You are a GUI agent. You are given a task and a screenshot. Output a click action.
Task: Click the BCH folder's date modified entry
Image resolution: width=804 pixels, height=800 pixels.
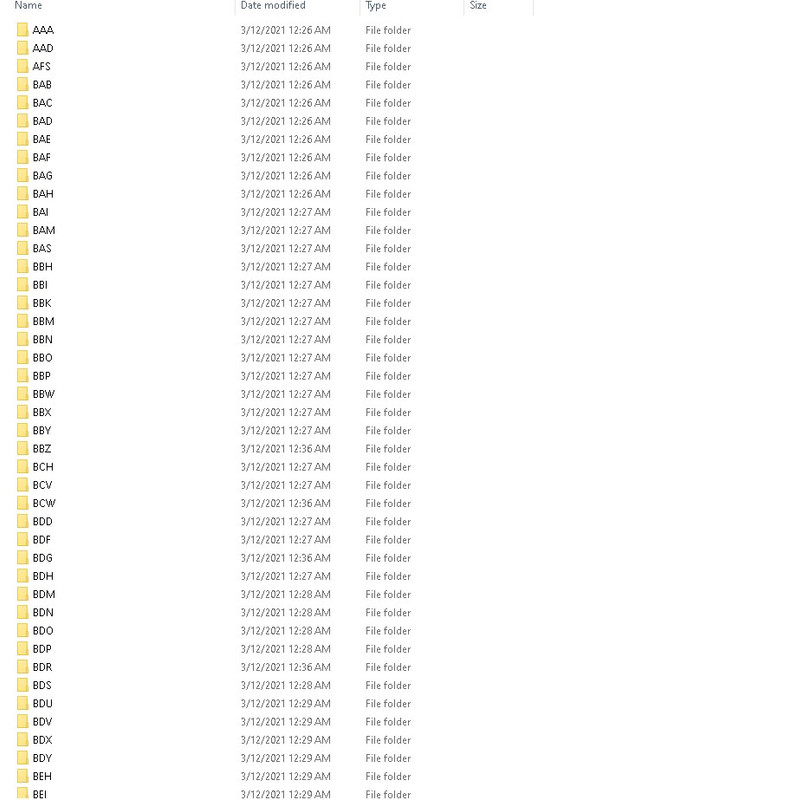point(286,467)
